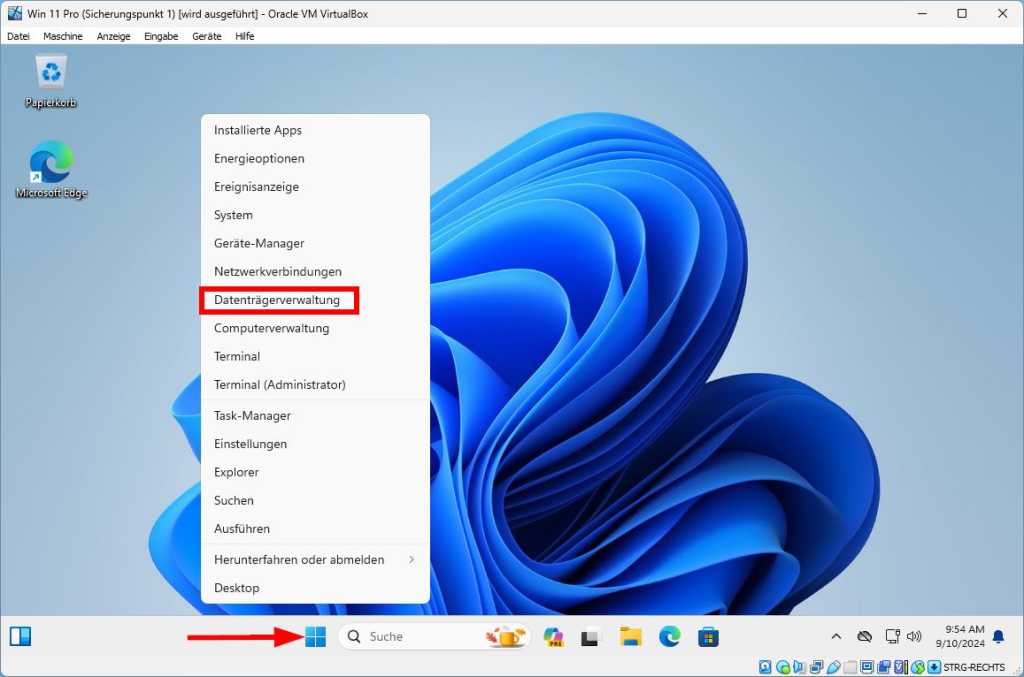Click the USB devices icon in VirtualBox status bar
The image size is (1024, 677).
point(833,667)
